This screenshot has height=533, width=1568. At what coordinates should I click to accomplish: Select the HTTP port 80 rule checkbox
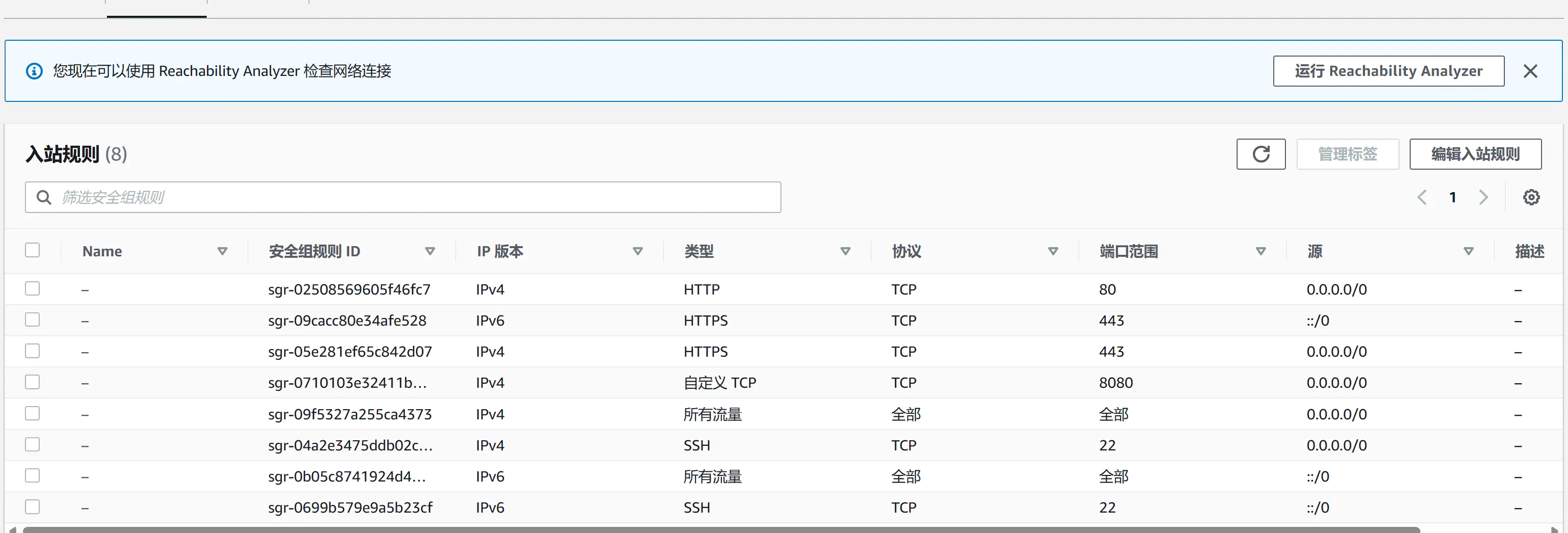pyautogui.click(x=32, y=289)
